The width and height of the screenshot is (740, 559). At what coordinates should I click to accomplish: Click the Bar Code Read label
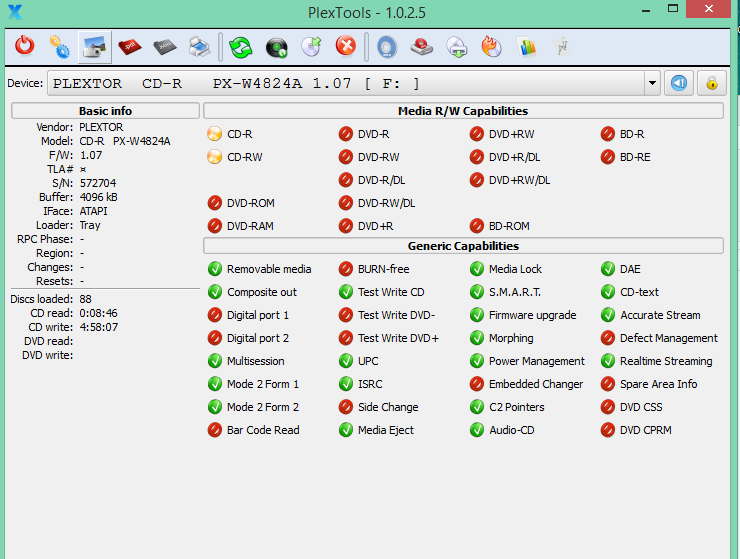click(263, 430)
